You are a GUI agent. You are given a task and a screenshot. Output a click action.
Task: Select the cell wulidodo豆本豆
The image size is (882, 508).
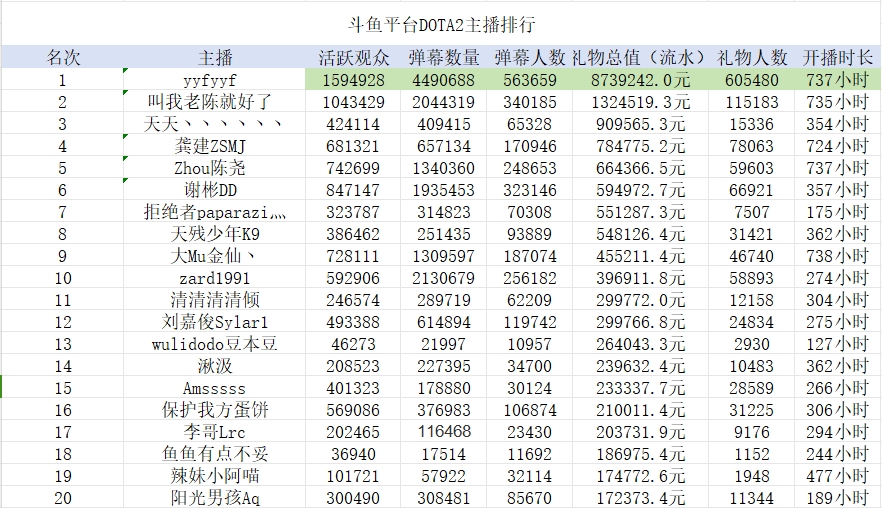[215, 344]
